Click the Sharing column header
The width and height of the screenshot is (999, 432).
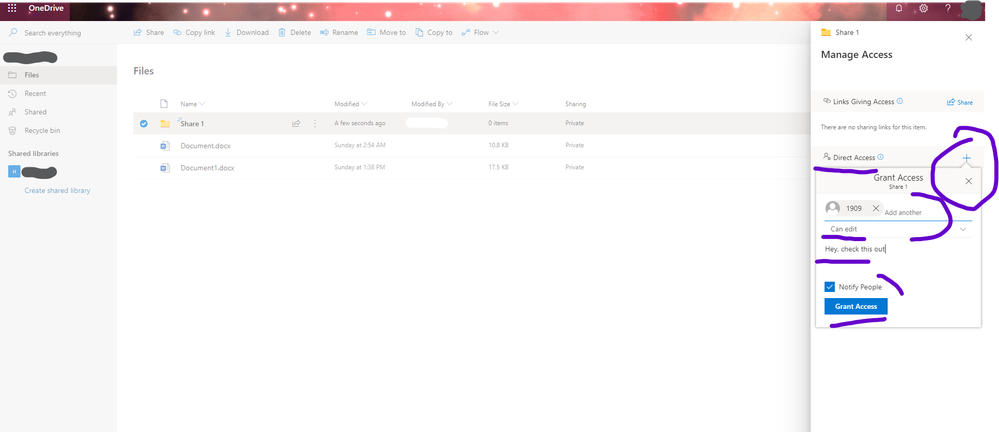click(x=575, y=104)
